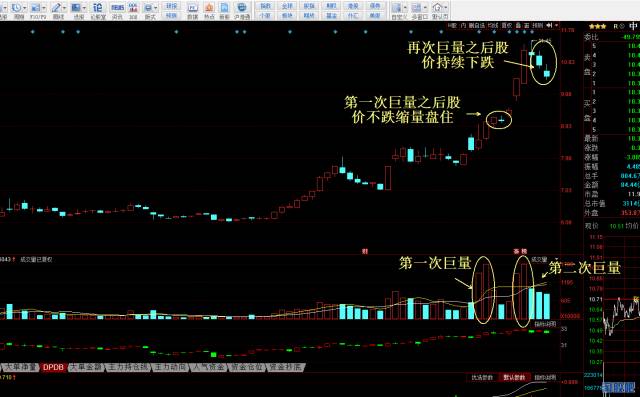Open the 自选 watchlist icon
This screenshot has height=397, width=640.
tap(192, 8)
